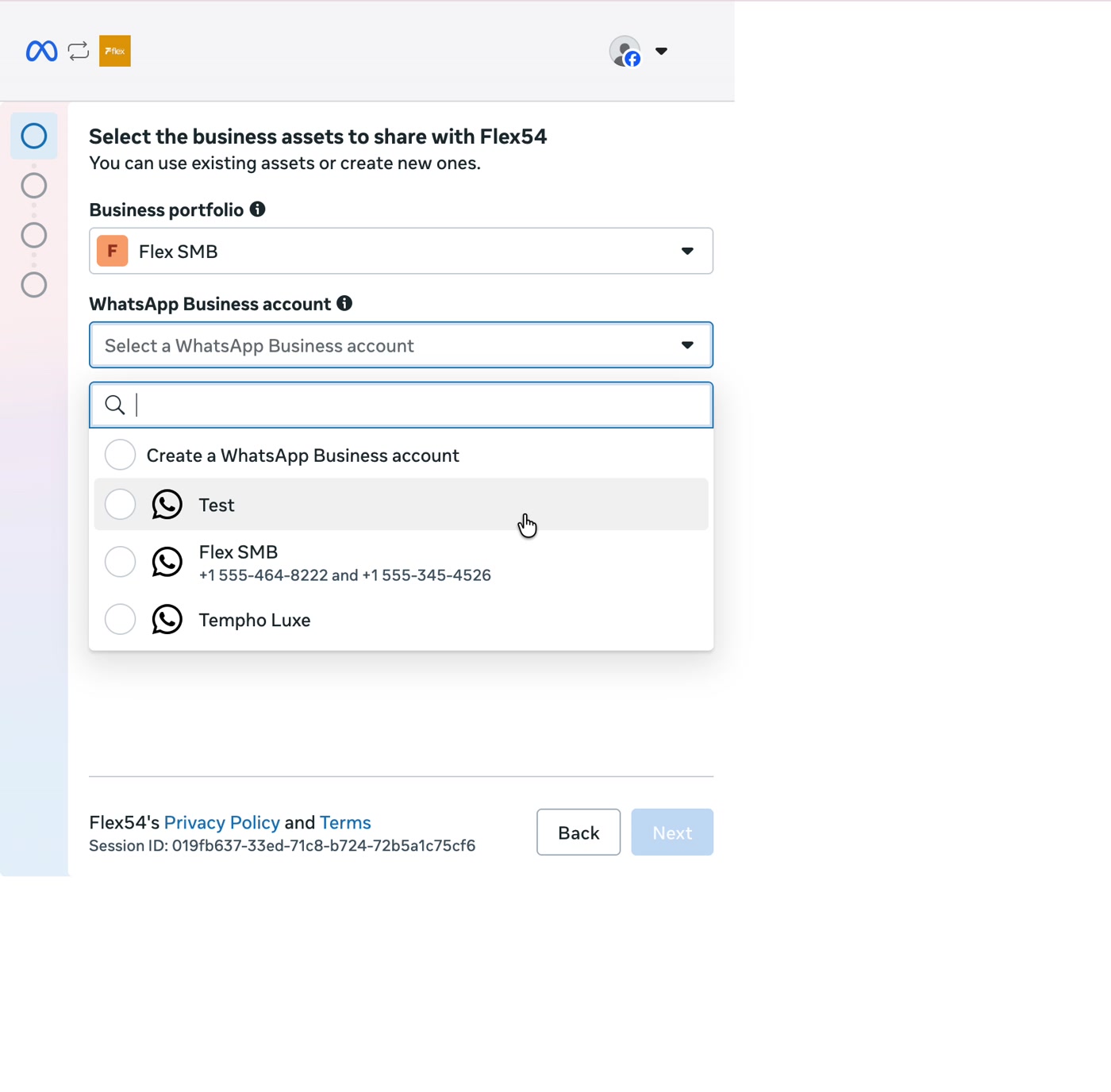Click the profile avatar with Facebook badge
Viewport: 1111px width, 1092px height.
[x=625, y=52]
